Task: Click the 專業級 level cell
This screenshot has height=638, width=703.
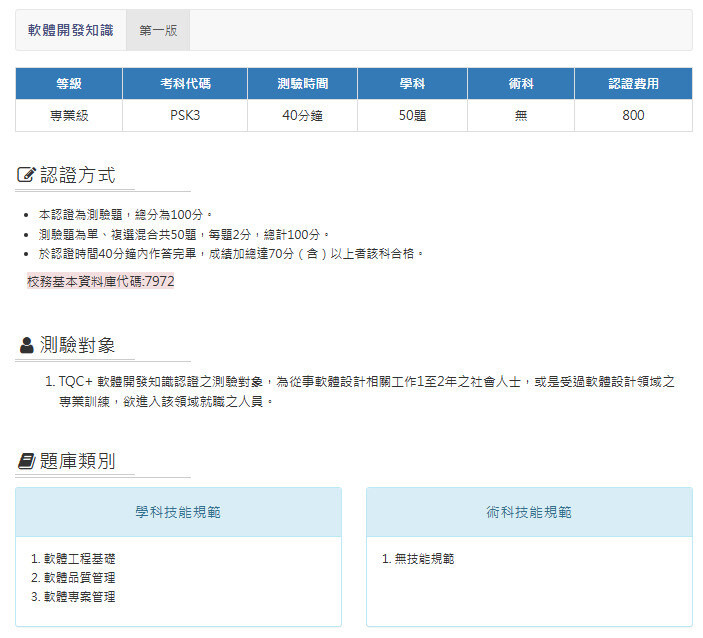Action: pos(69,115)
